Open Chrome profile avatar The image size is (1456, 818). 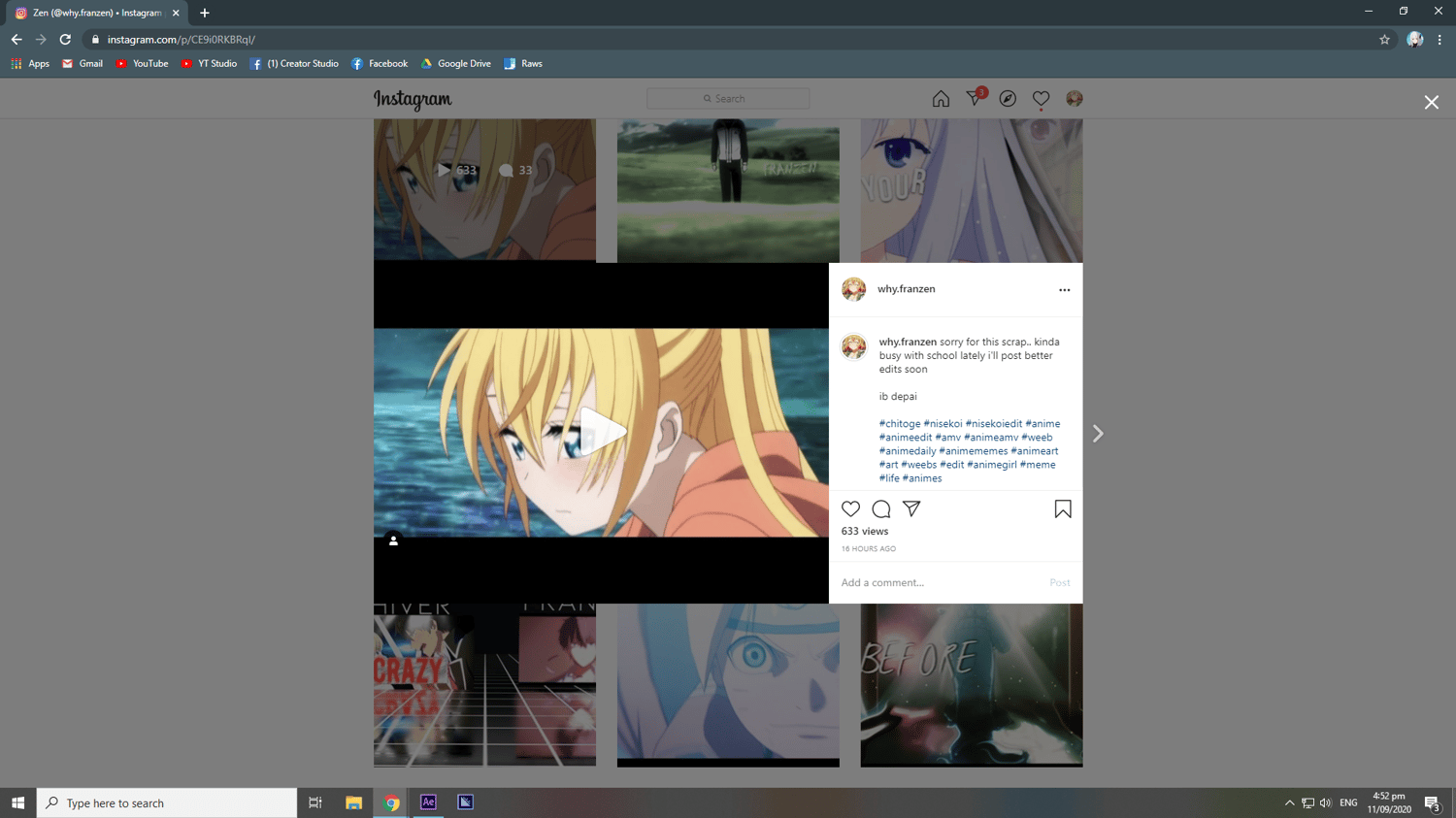tap(1414, 40)
